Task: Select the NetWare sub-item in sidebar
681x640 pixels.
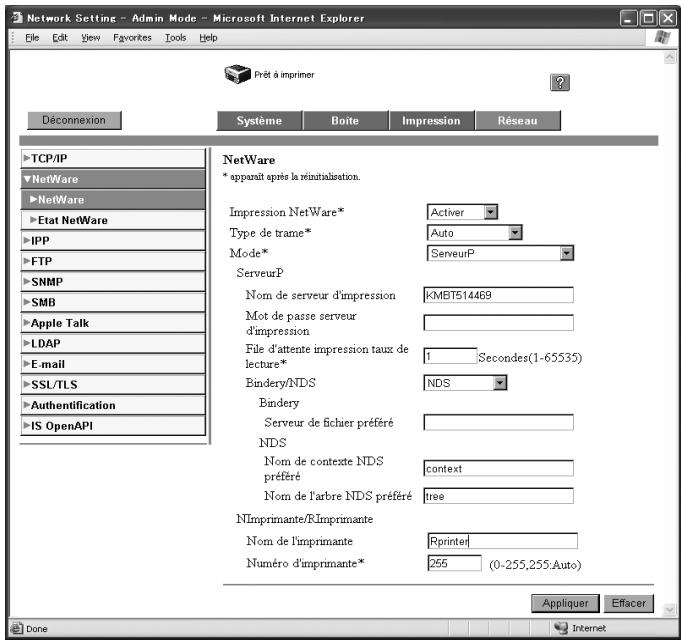Action: (113, 200)
